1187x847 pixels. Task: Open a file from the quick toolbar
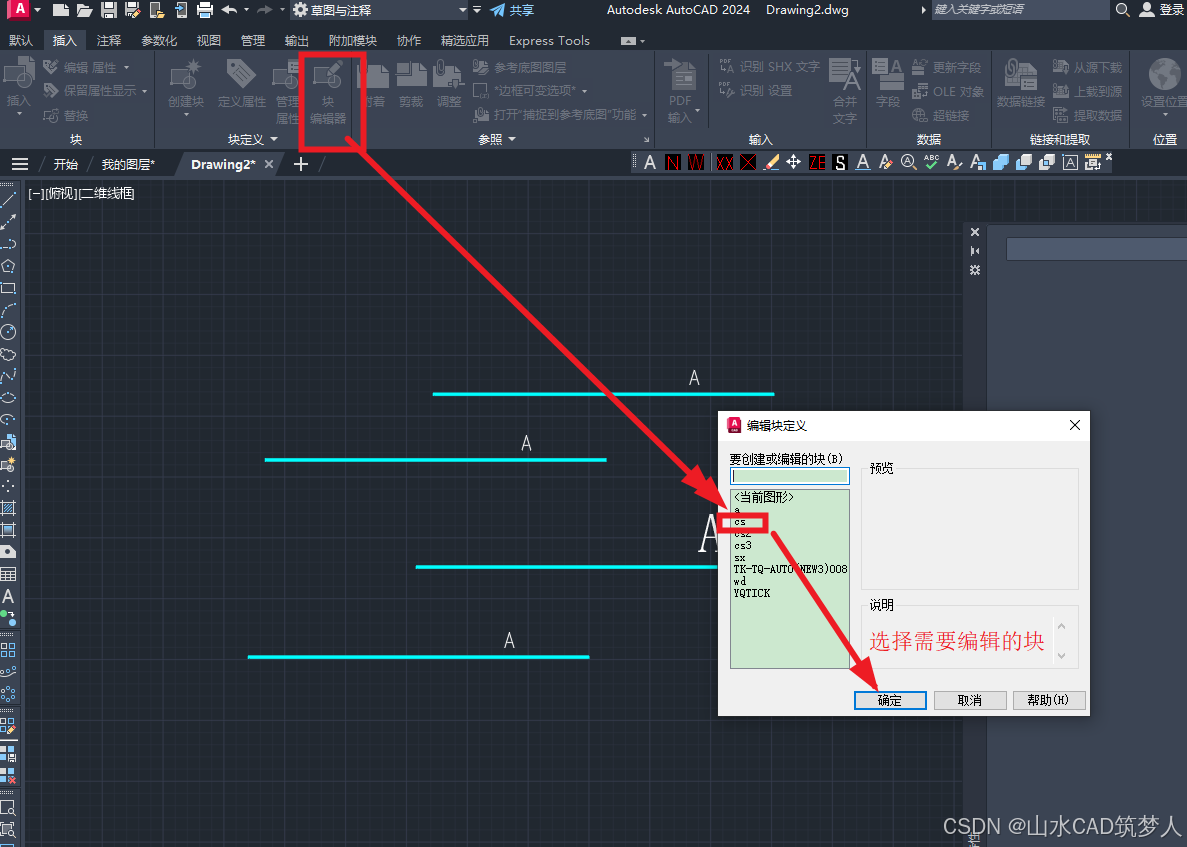pyautogui.click(x=84, y=10)
